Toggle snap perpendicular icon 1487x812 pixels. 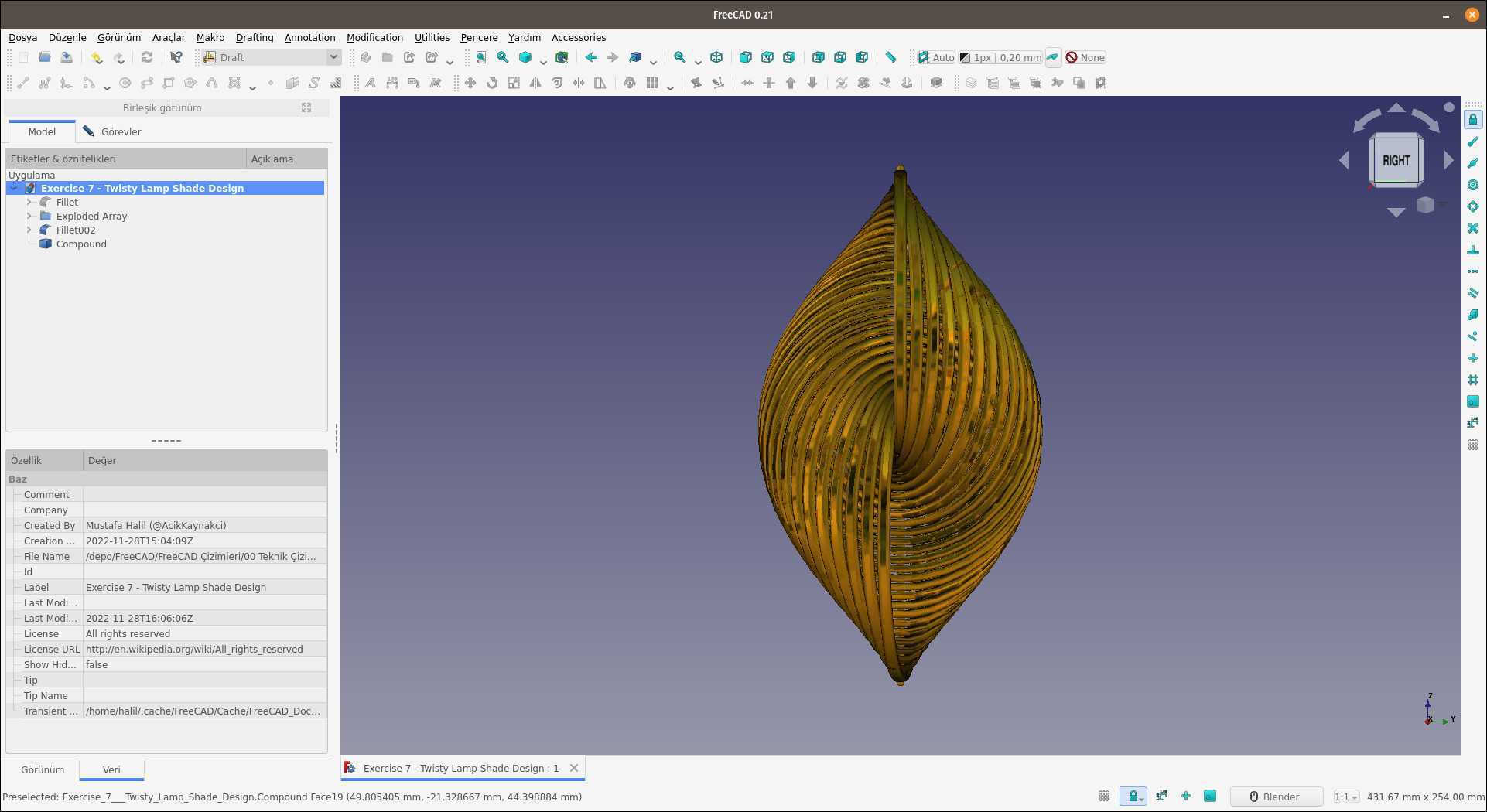pos(1473,250)
